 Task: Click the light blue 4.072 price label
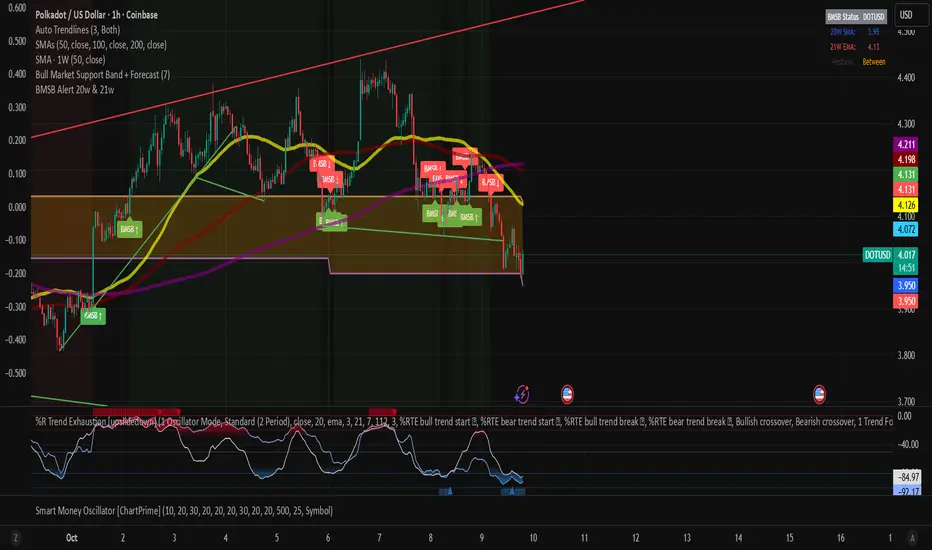(906, 229)
